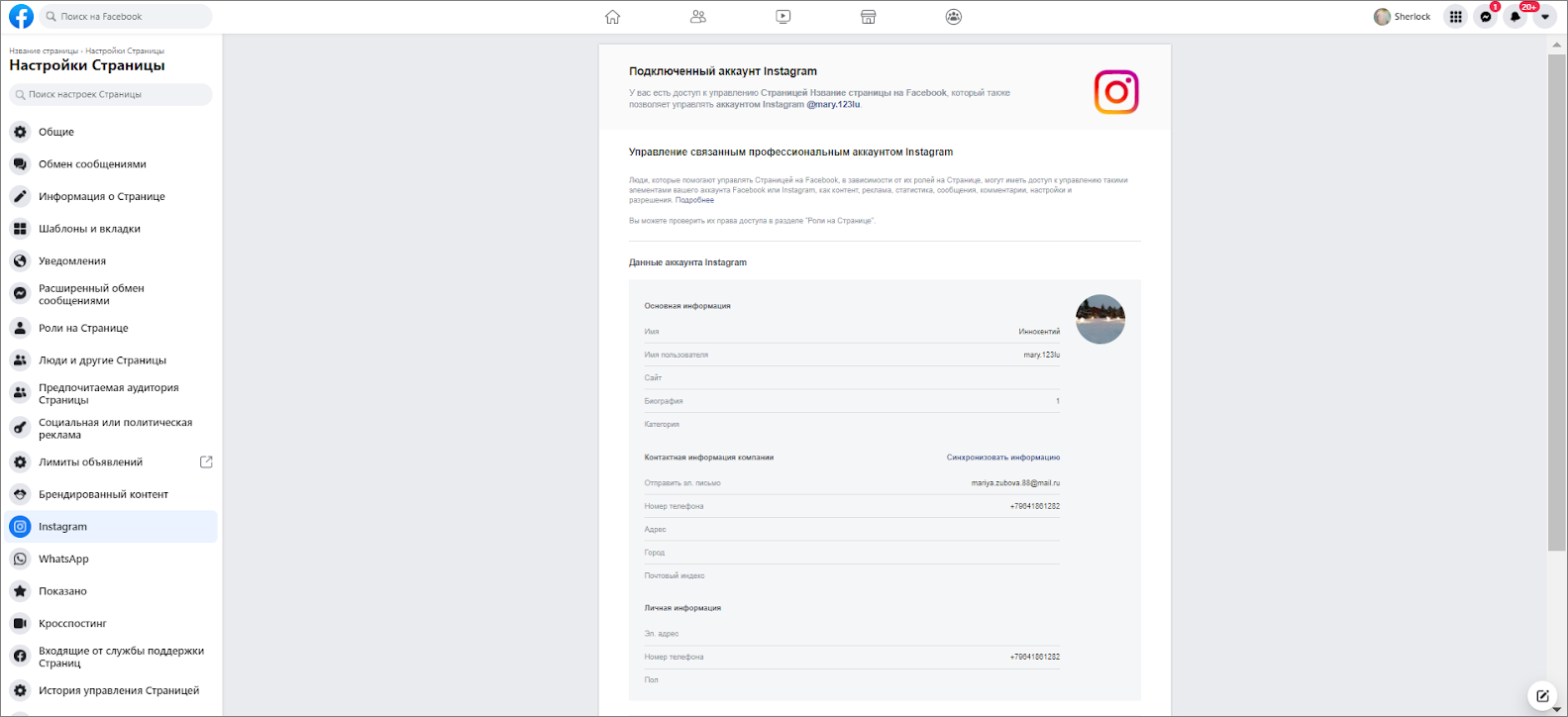Click the mariya.zubova.88@mail.ru email value
Screen dimensions: 1568x717
point(1015,483)
